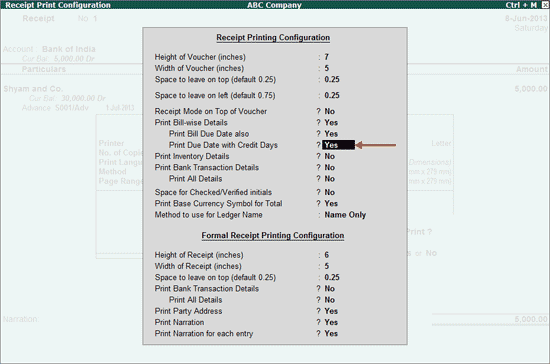Edit Space to leave on top value in Receipt Printing Configuration
This screenshot has width=550, height=364.
tap(332, 79)
